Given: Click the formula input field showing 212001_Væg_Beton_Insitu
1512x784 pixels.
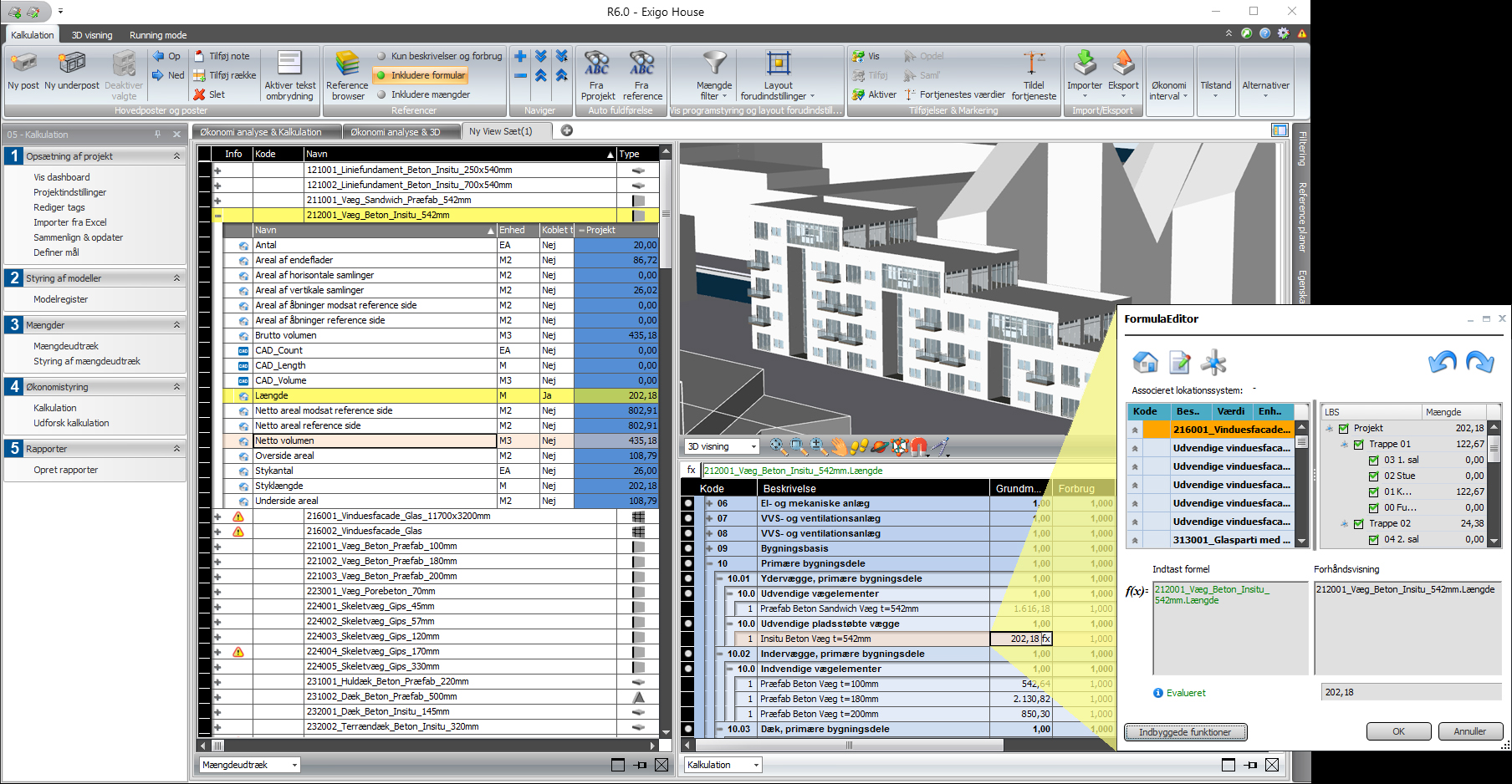Looking at the screenshot, I should point(1229,627).
